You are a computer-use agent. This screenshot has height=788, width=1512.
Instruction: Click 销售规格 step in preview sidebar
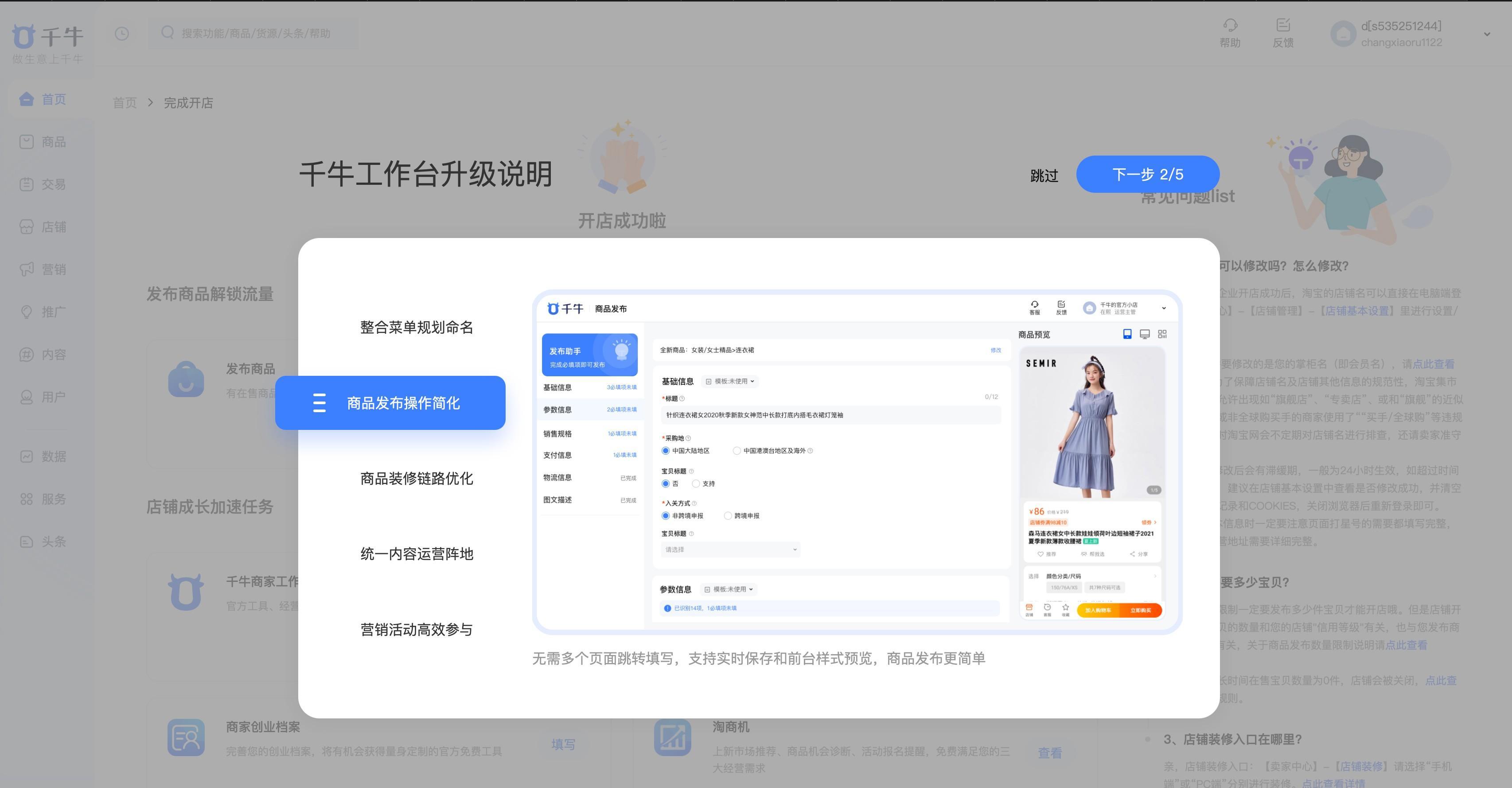[x=589, y=434]
